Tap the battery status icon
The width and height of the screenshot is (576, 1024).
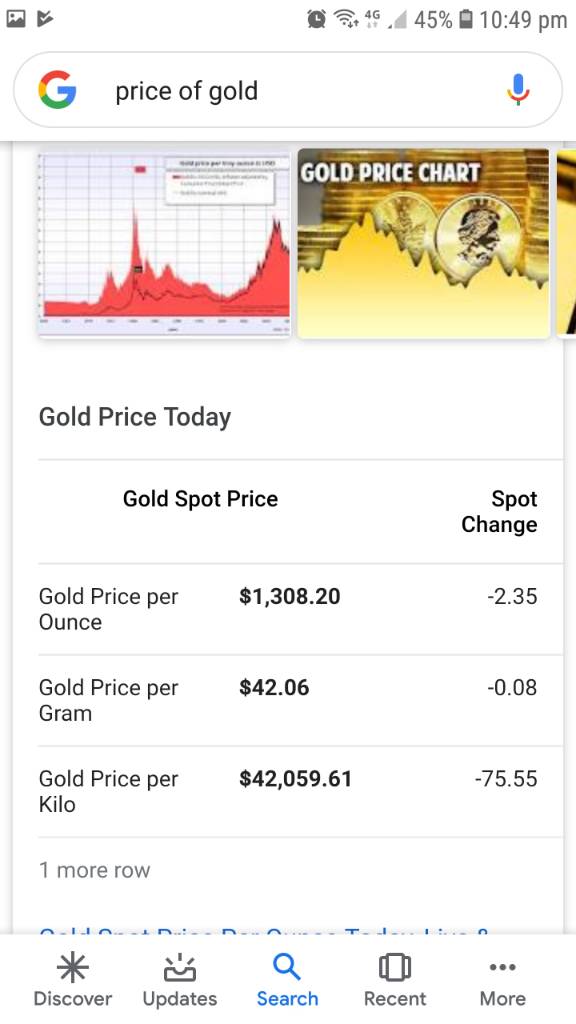point(466,20)
